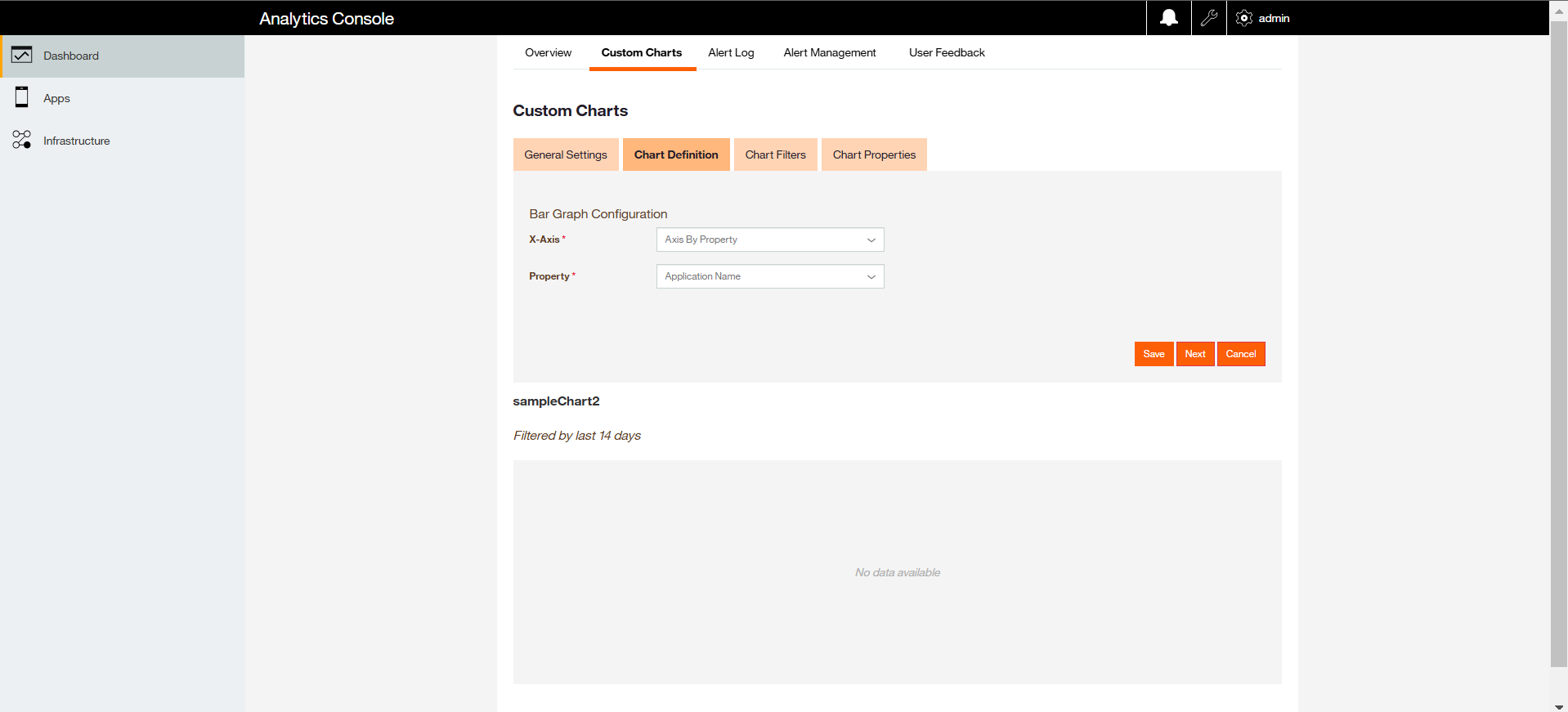Screen dimensions: 1568x712
Task: Switch to Chart Filters step
Action: 775,154
